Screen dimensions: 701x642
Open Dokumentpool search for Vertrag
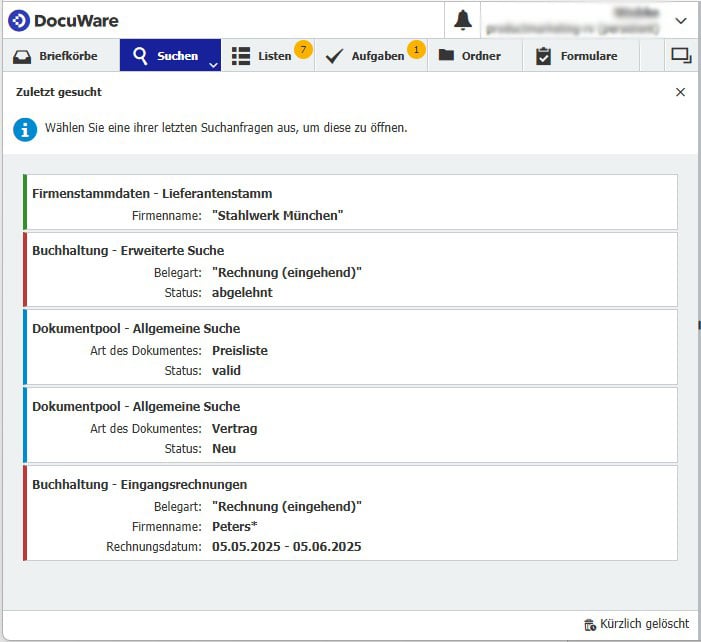click(x=350, y=425)
